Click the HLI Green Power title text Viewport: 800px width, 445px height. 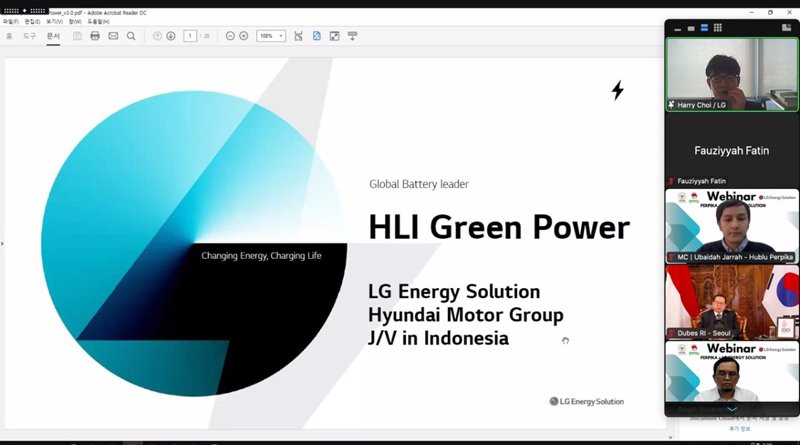pyautogui.click(x=499, y=228)
